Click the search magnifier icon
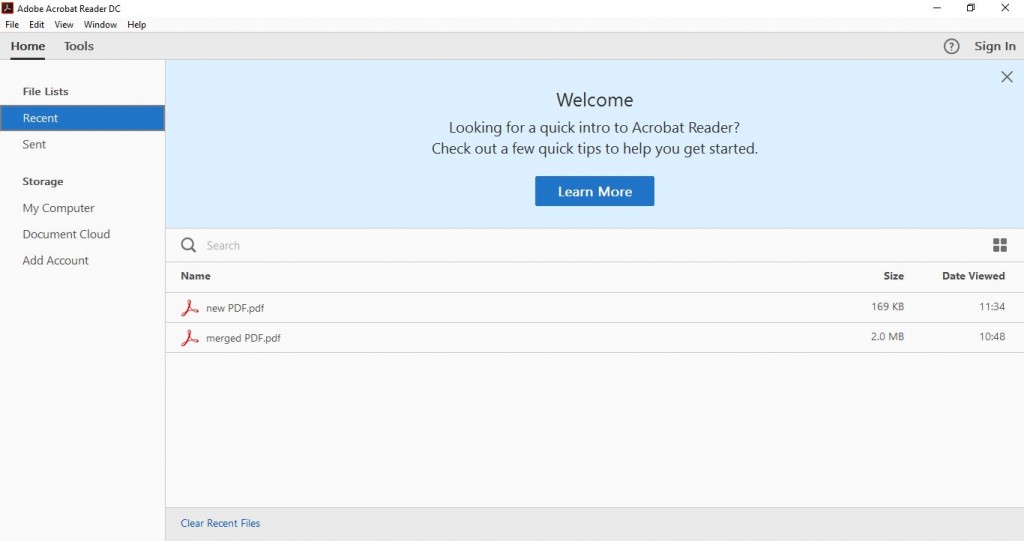1024x541 pixels. (x=188, y=245)
